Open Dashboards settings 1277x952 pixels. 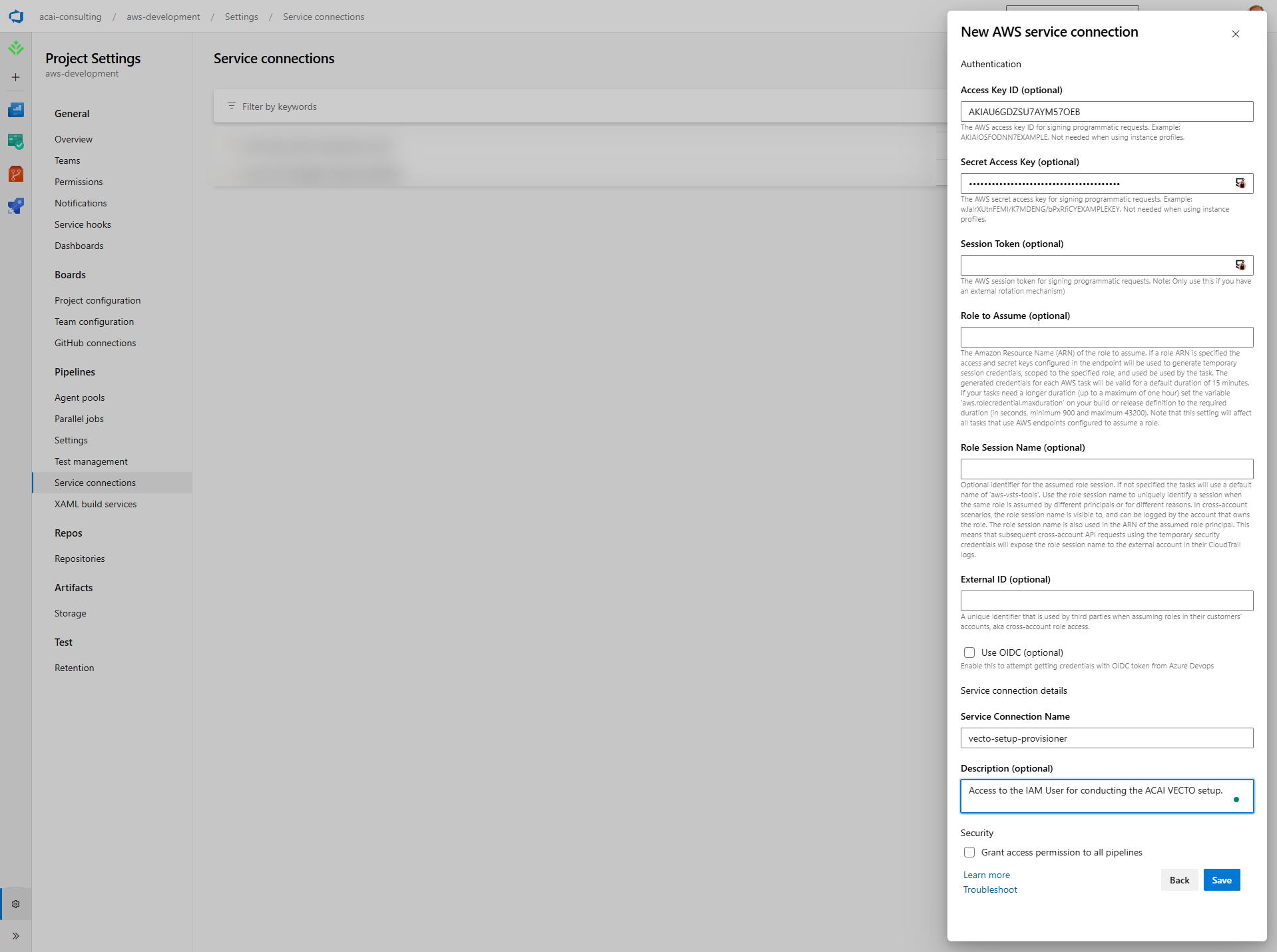(79, 246)
